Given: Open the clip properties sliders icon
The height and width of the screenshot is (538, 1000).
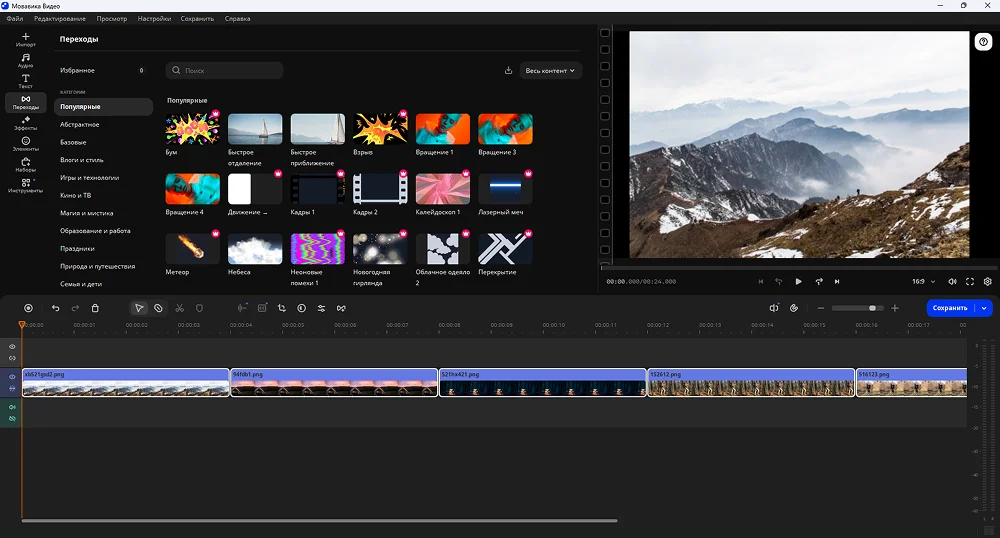Looking at the screenshot, I should 321,308.
